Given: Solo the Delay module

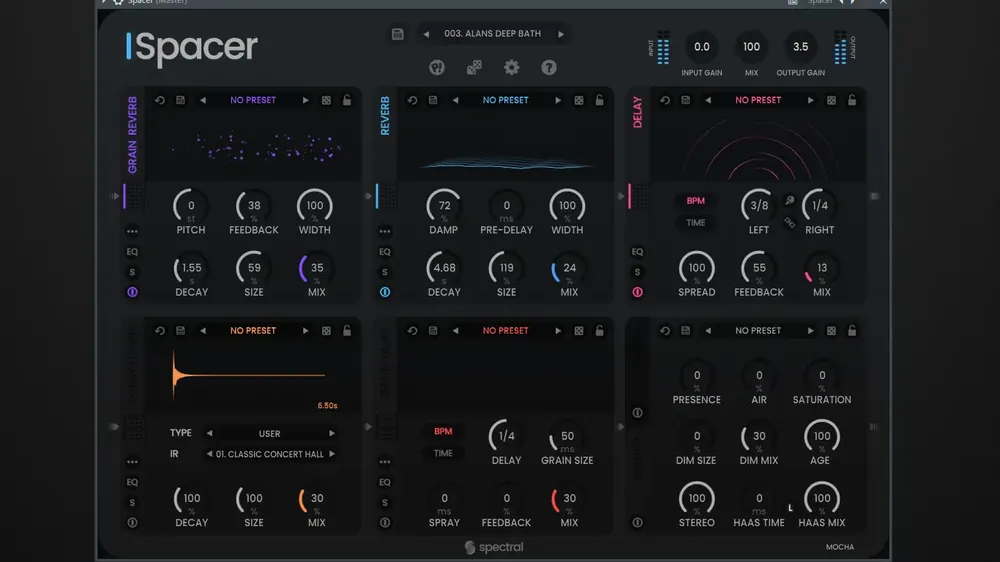Looking at the screenshot, I should pyautogui.click(x=637, y=272).
